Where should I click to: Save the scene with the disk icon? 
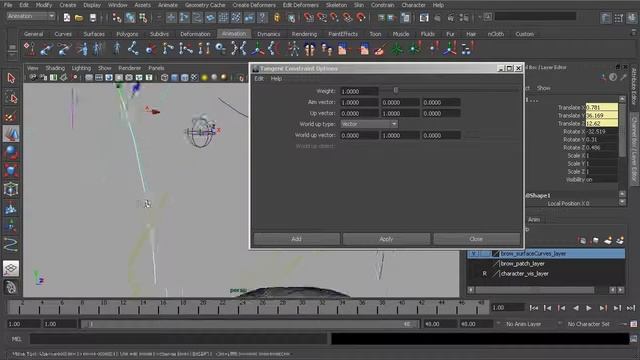(93, 18)
